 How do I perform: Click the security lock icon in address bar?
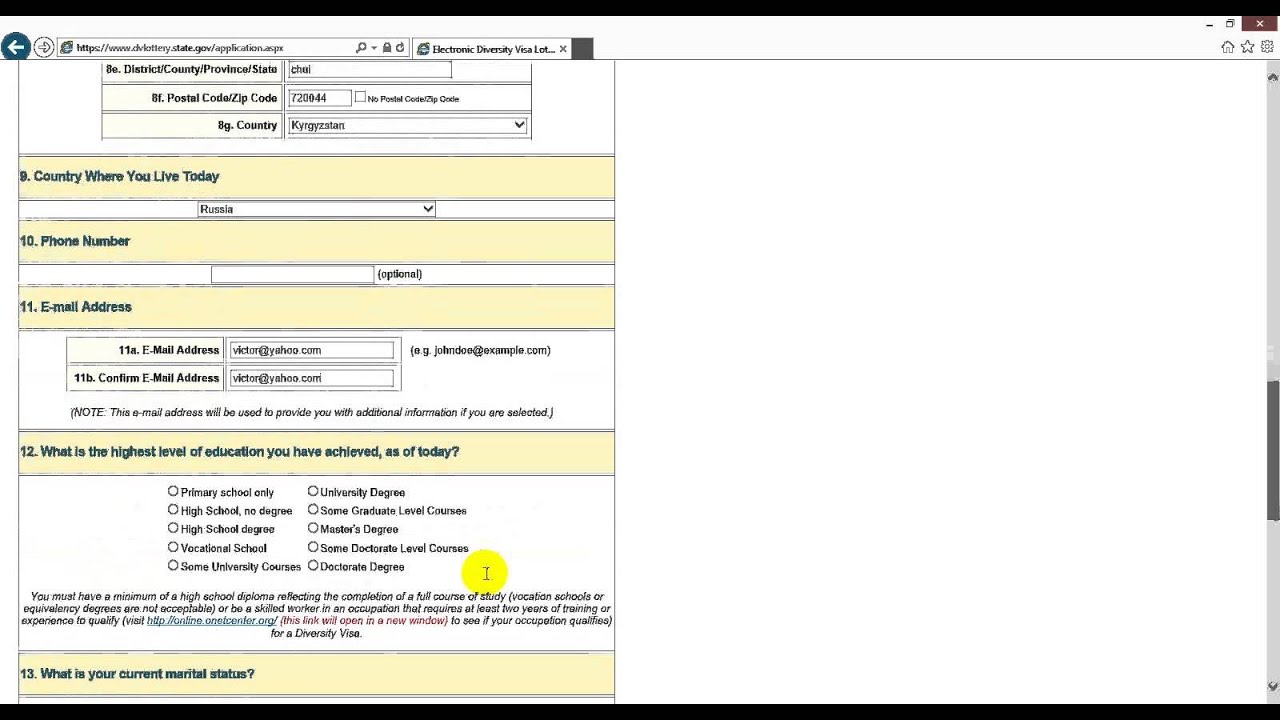[387, 48]
